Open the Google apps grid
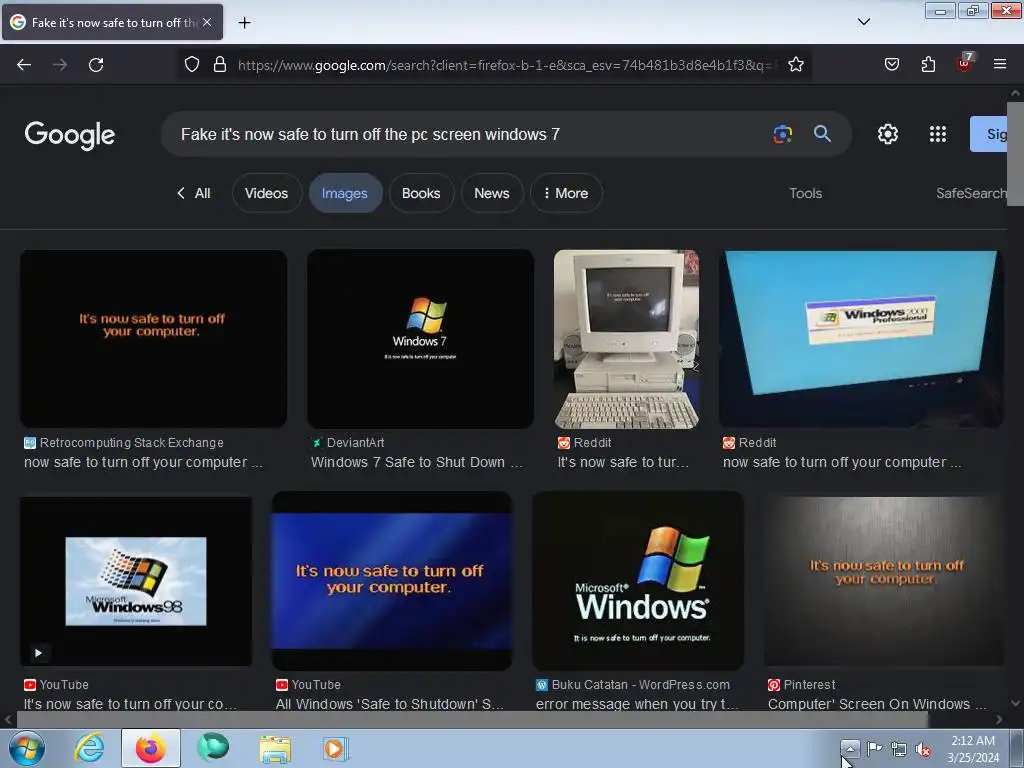The height and width of the screenshot is (768, 1024). (938, 134)
